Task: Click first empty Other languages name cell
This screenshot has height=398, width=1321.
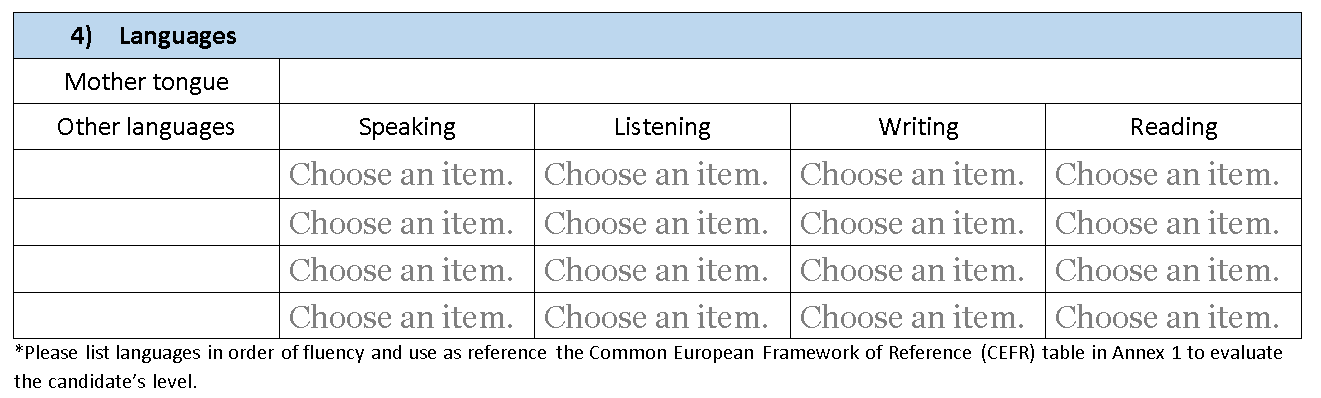Action: point(146,174)
